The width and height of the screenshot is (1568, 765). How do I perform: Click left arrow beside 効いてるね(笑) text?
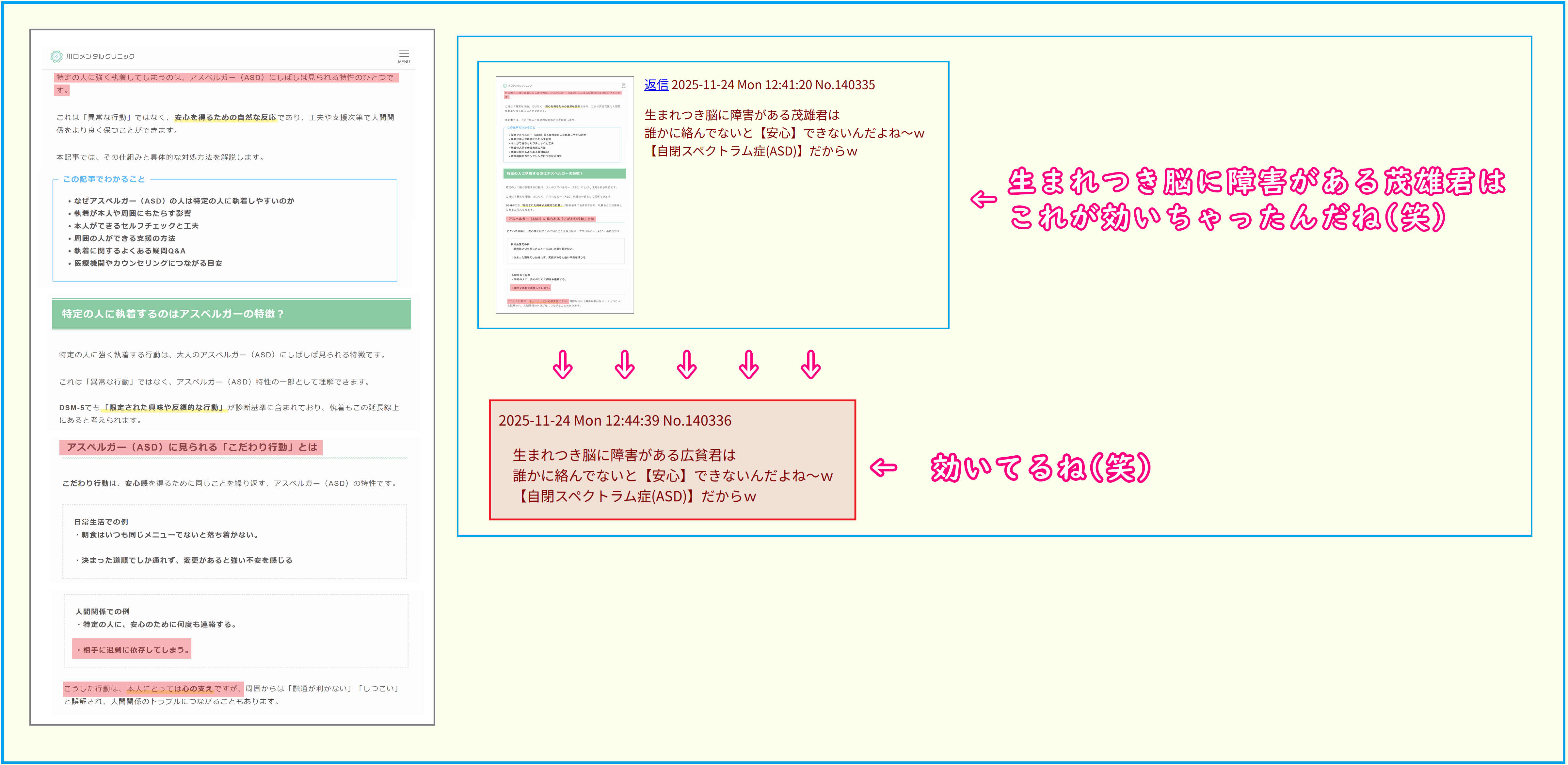pos(883,467)
